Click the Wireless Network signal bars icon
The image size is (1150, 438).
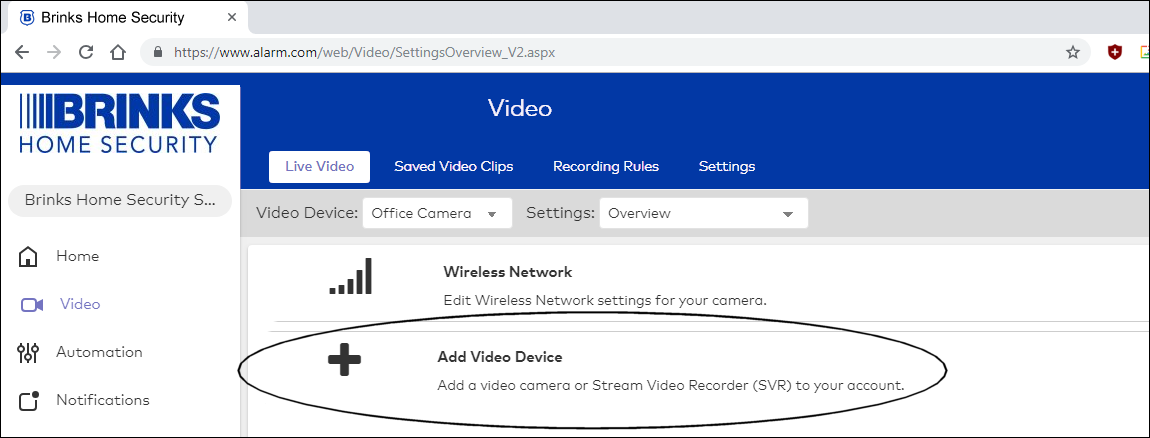(351, 276)
